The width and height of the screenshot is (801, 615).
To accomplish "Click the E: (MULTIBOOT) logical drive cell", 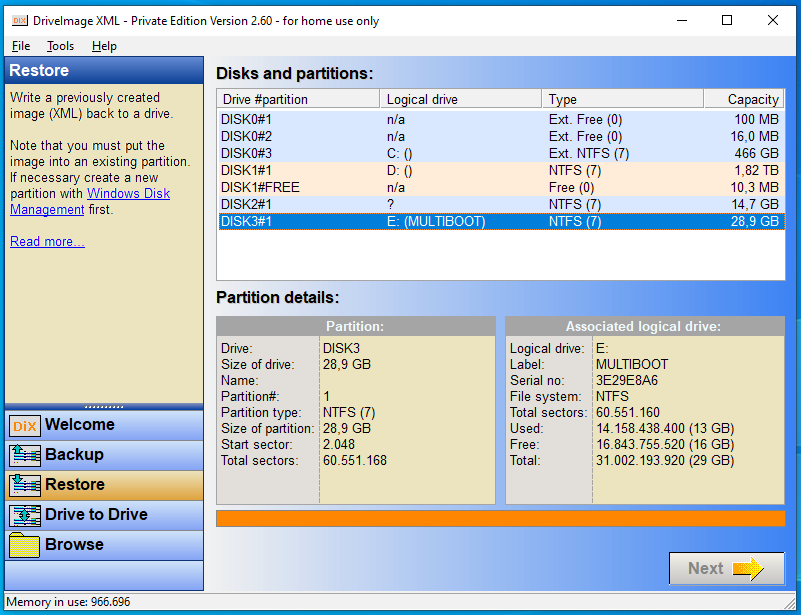I will point(436,221).
